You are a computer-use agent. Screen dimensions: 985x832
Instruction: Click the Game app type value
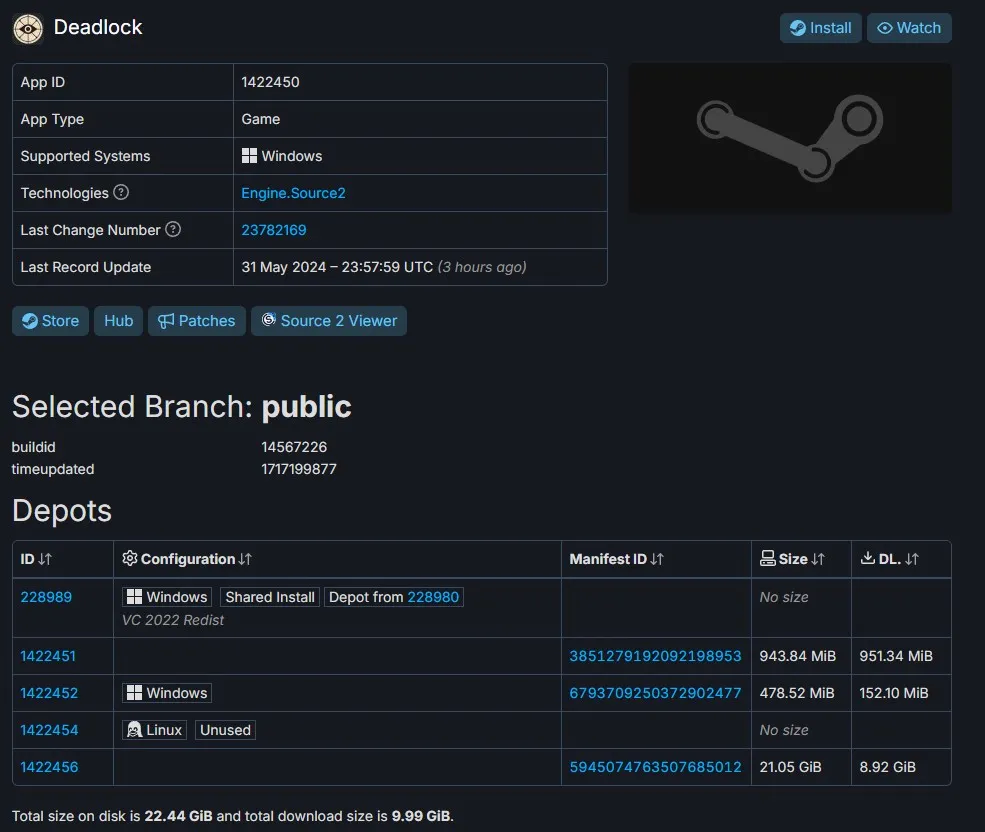261,119
